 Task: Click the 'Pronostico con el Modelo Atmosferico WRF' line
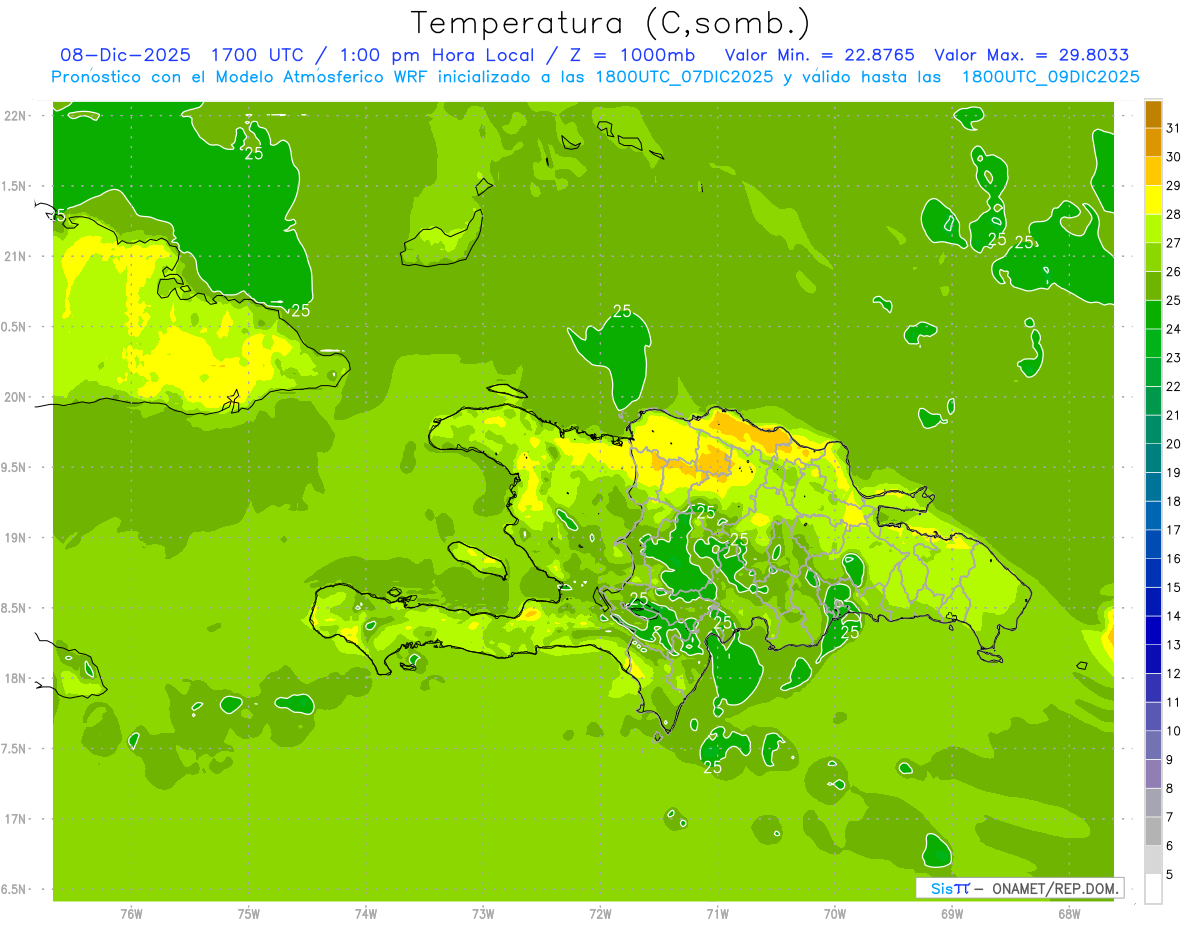point(596,77)
